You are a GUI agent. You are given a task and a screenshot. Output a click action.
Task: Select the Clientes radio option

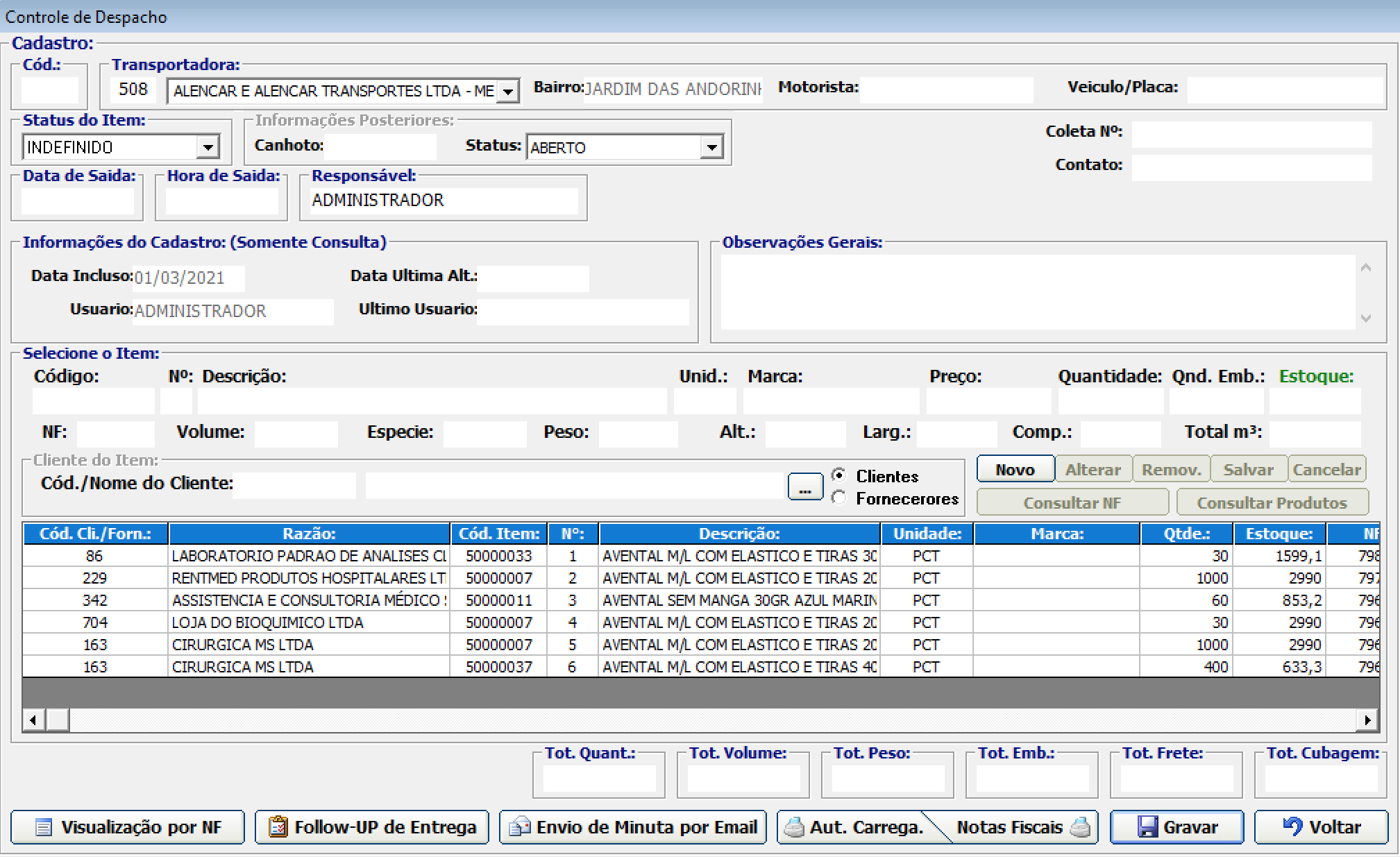(x=839, y=476)
